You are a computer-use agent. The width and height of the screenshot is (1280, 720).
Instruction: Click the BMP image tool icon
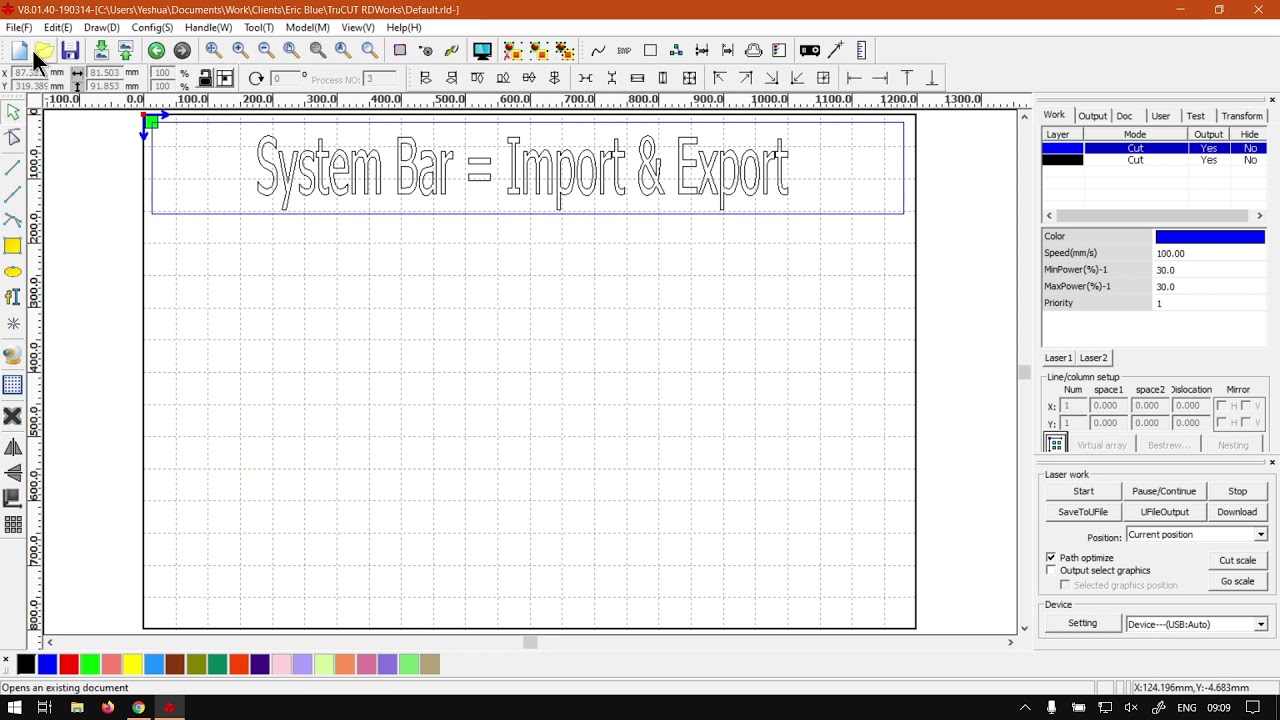(624, 51)
